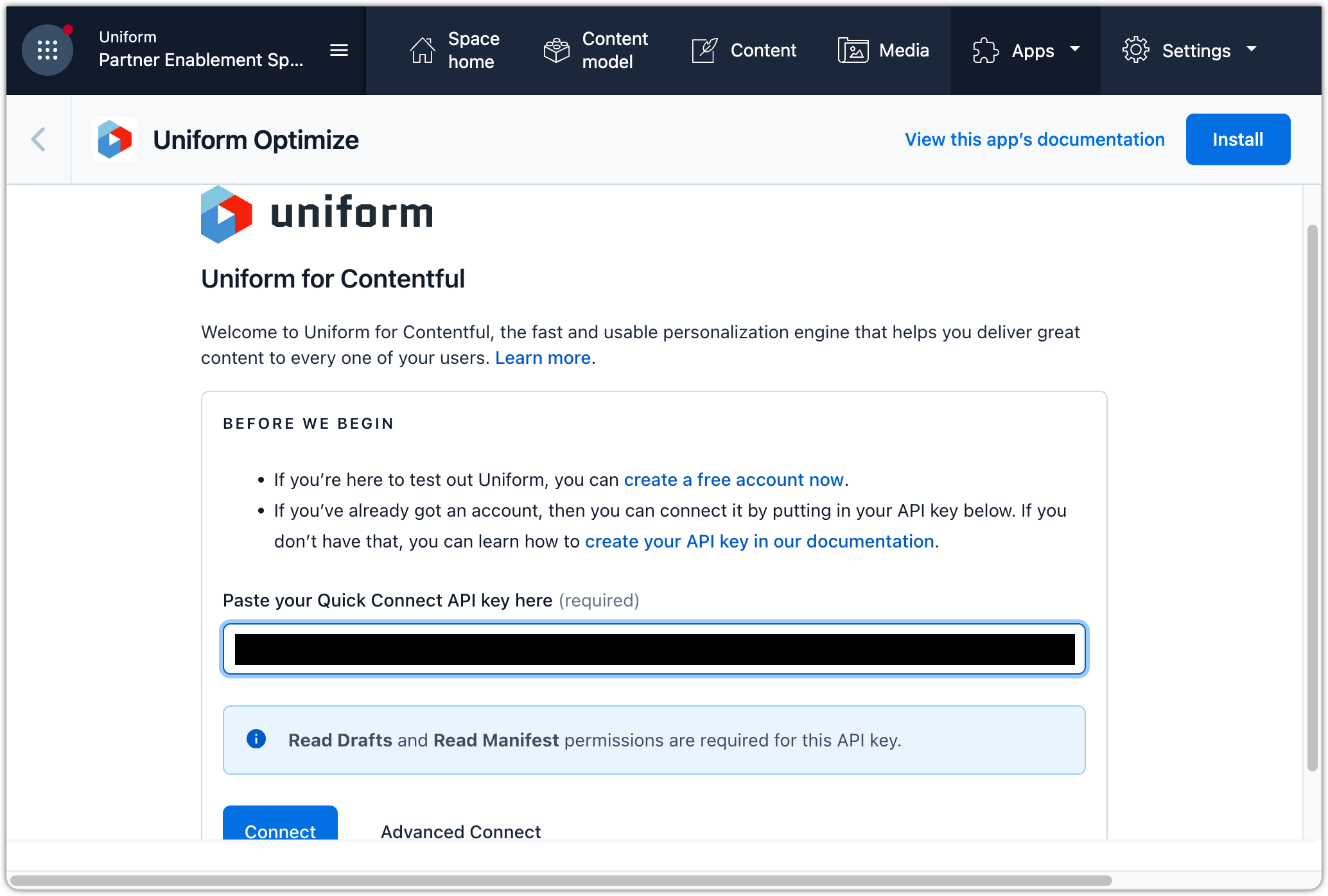
Task: Focus the Quick Connect API key field
Action: coord(654,649)
